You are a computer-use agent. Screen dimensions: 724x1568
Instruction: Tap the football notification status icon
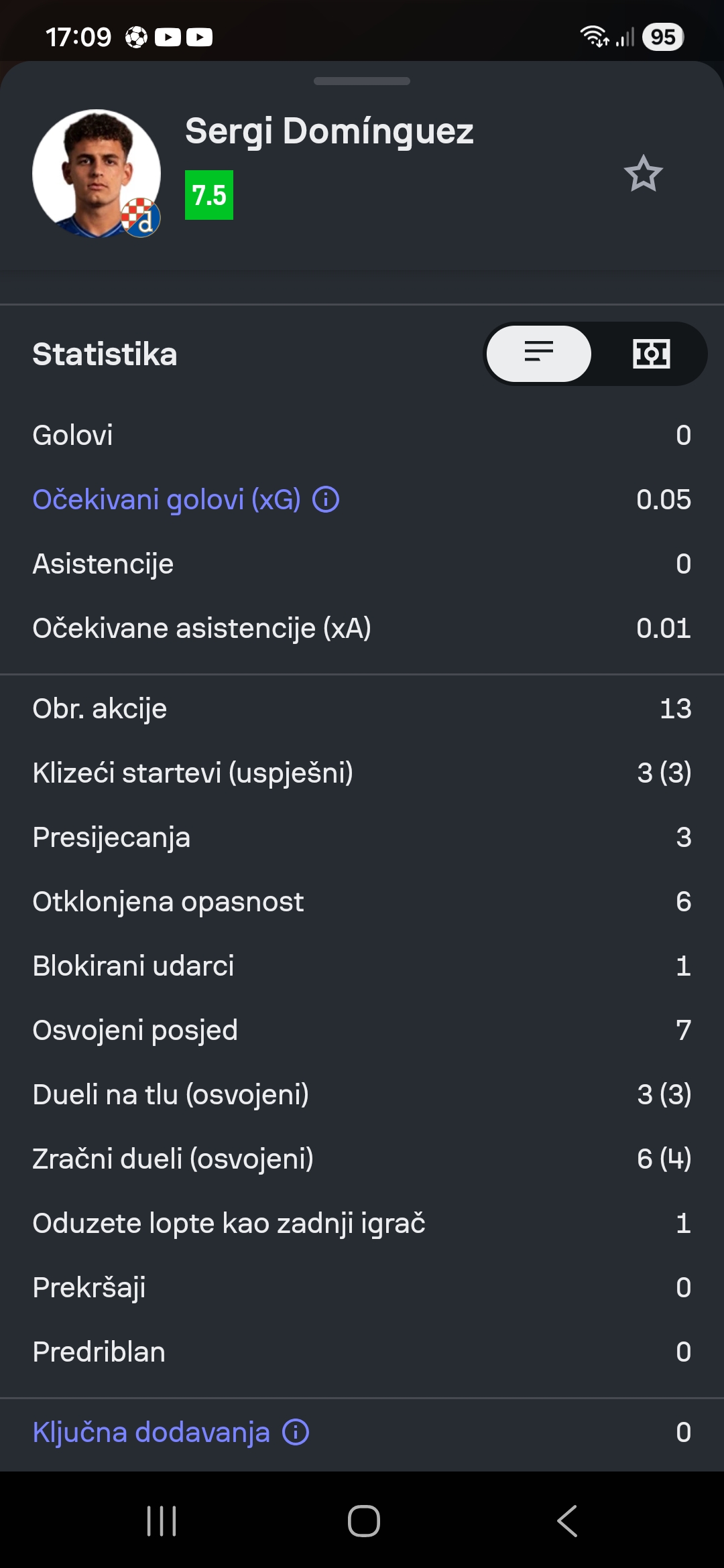tap(136, 37)
